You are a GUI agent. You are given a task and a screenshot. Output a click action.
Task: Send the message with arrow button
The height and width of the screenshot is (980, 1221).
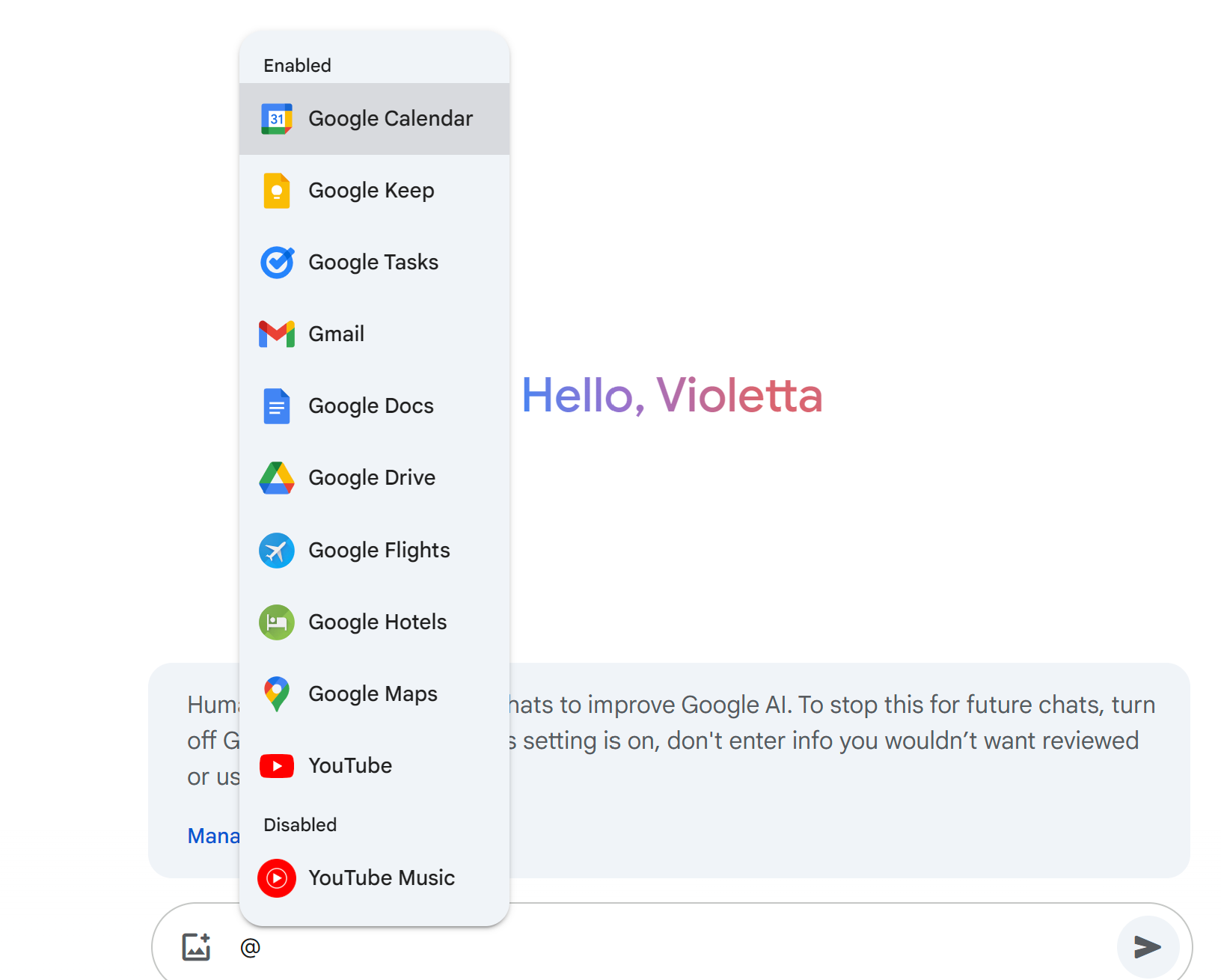(1148, 947)
